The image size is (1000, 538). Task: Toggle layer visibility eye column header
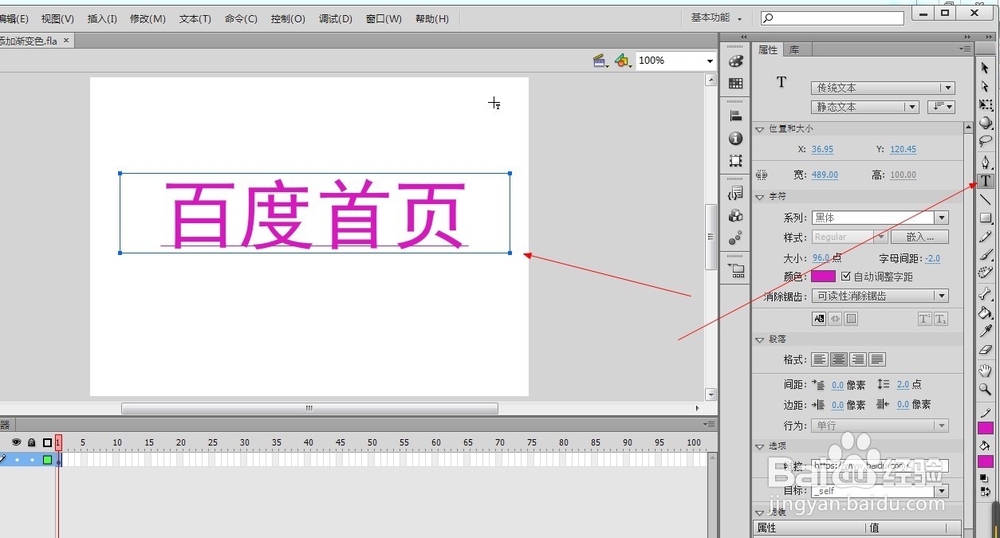(17, 442)
